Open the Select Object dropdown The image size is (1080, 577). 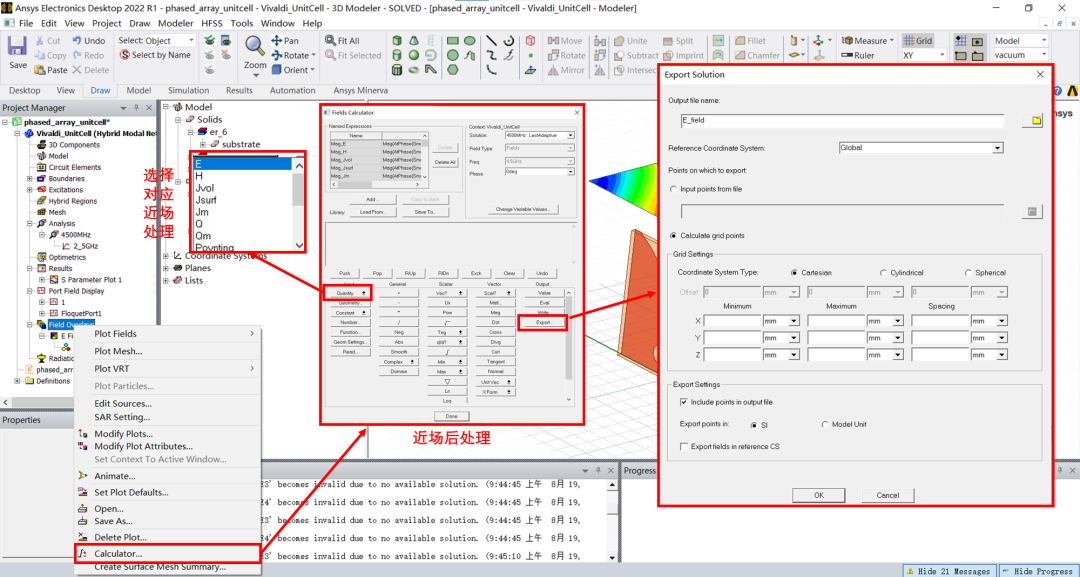click(156, 41)
